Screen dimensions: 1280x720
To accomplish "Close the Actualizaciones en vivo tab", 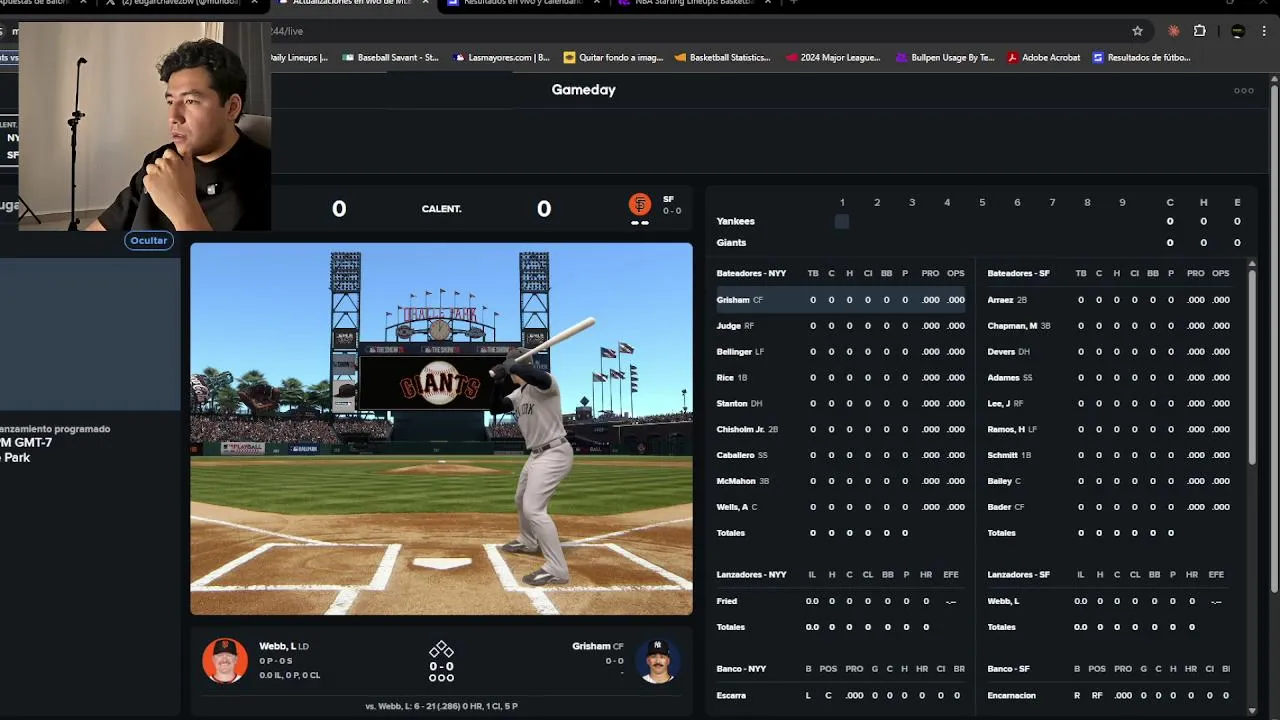I will click(426, 3).
